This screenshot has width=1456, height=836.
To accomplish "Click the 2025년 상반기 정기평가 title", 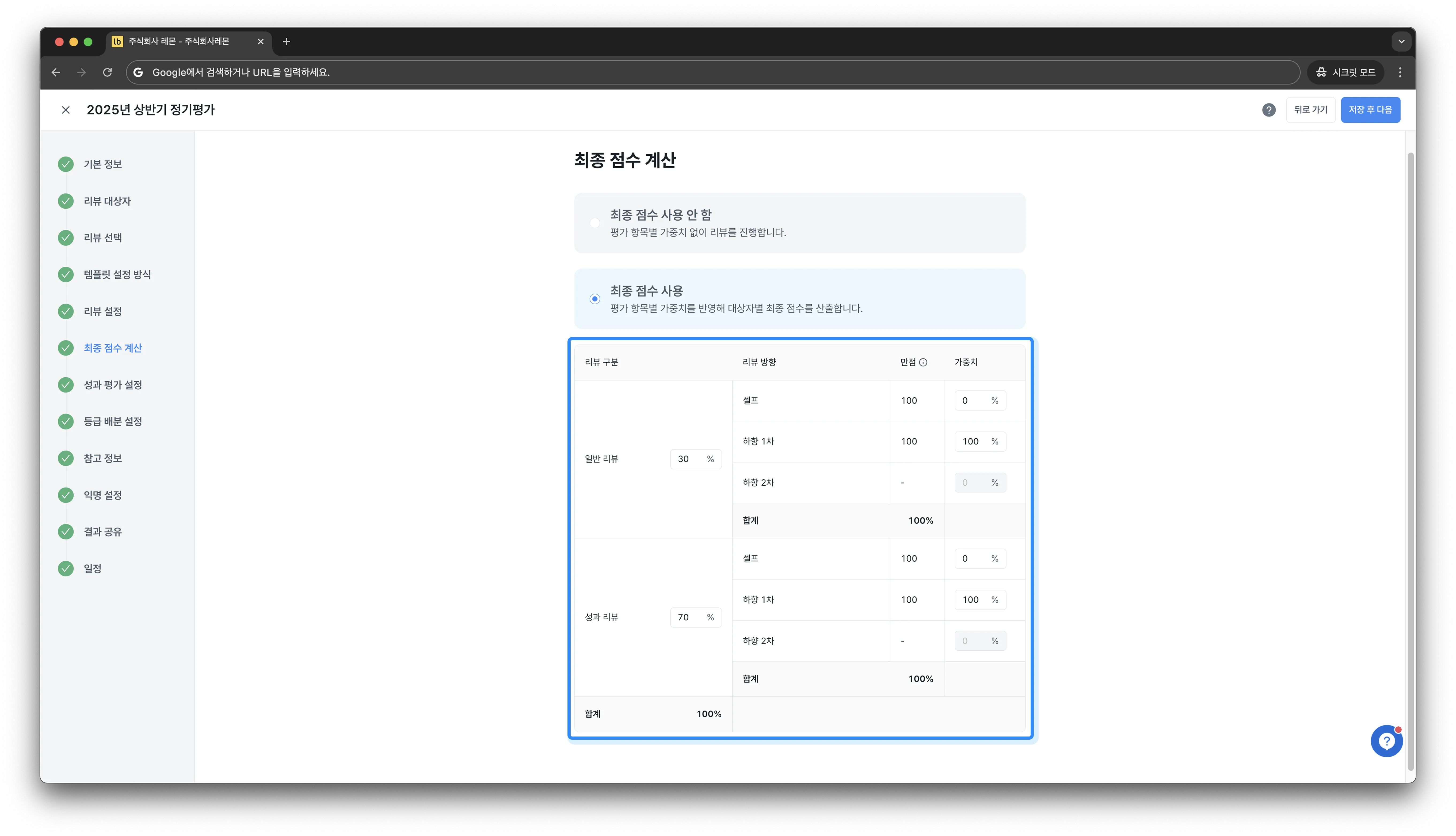I will (150, 110).
